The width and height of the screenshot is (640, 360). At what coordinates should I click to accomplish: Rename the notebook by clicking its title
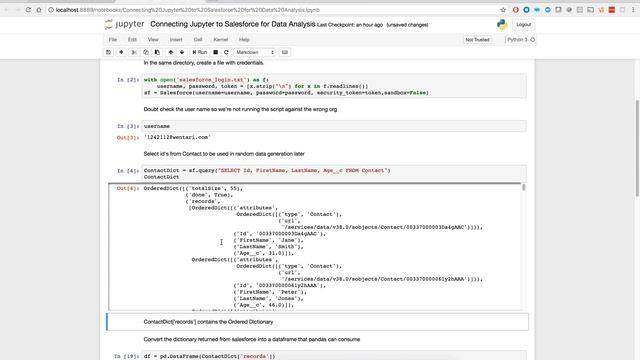click(x=233, y=24)
